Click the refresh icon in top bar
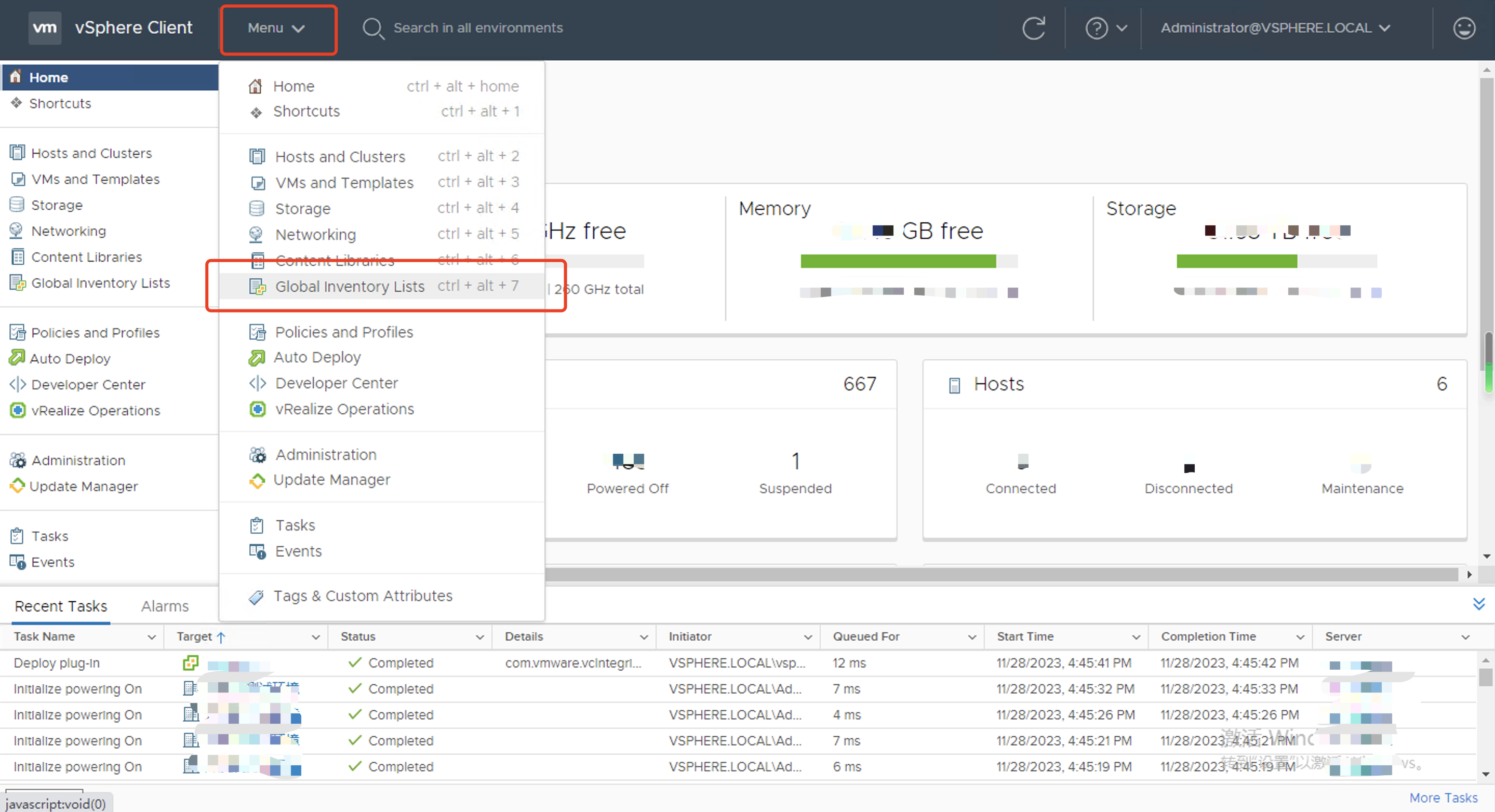This screenshot has width=1495, height=812. (x=1034, y=28)
